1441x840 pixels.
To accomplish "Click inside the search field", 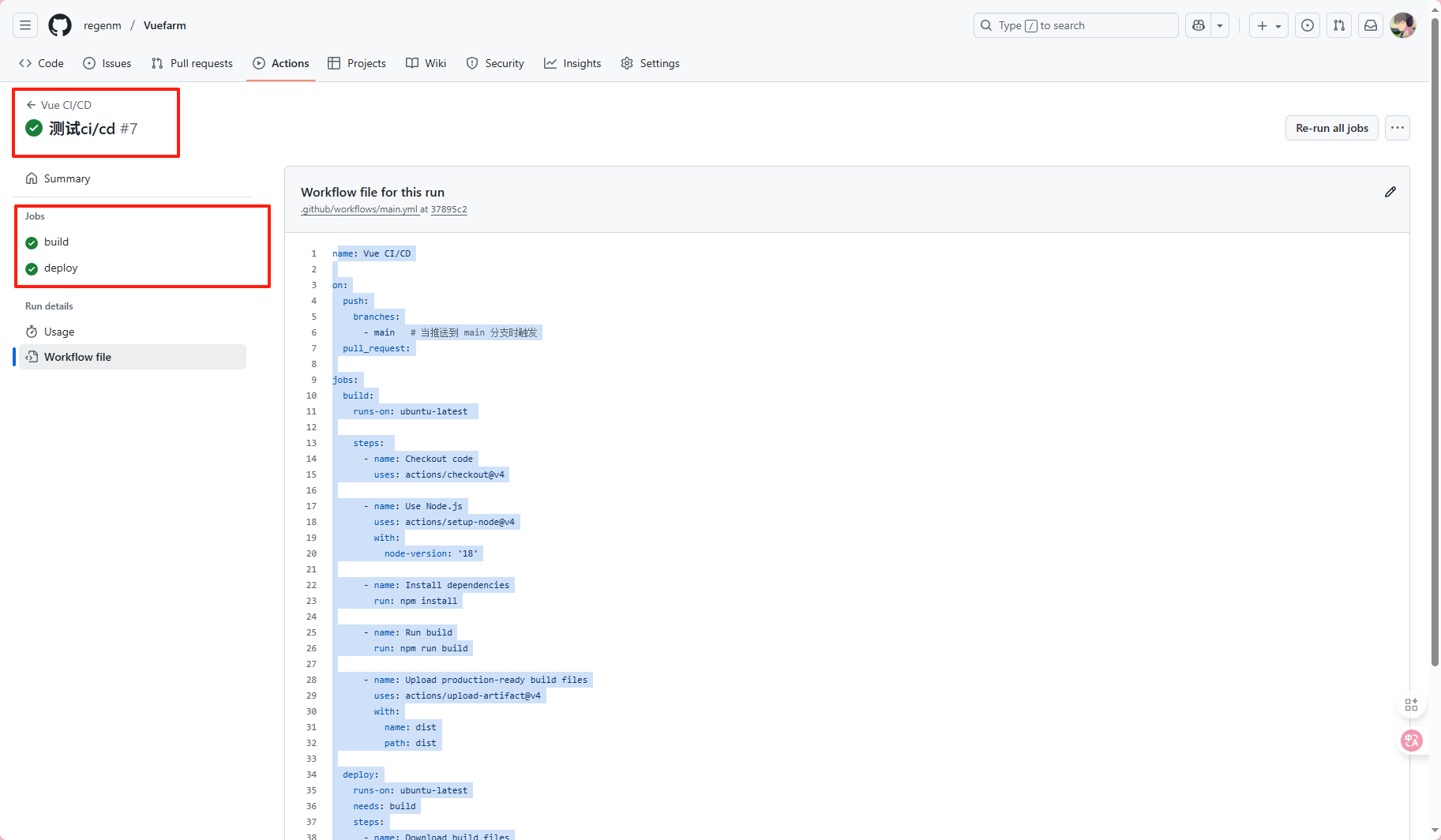I will [1075, 24].
